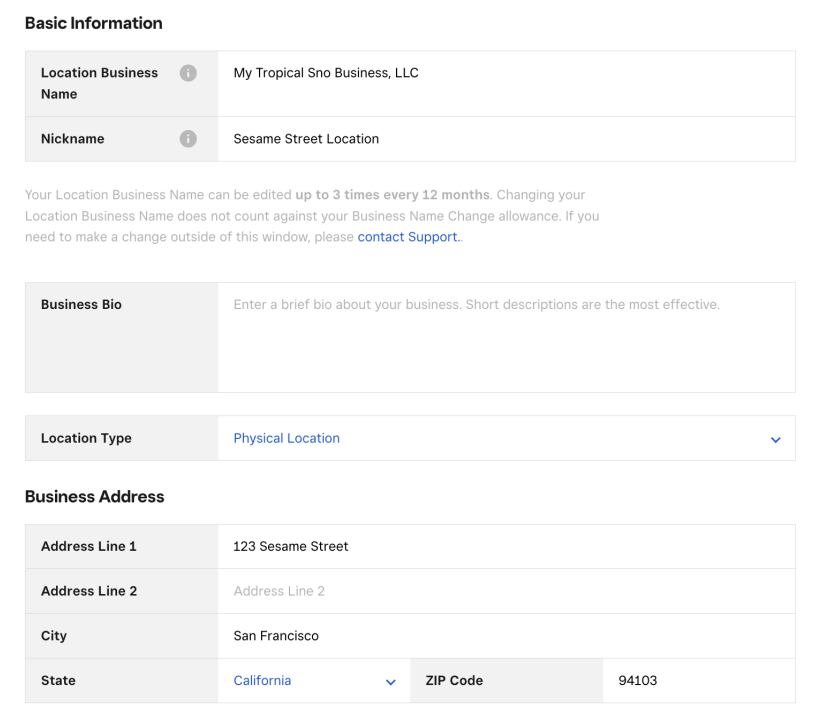Viewport: 825px width, 728px height.
Task: Click the 'Business Address' section heading
Action: click(x=94, y=497)
